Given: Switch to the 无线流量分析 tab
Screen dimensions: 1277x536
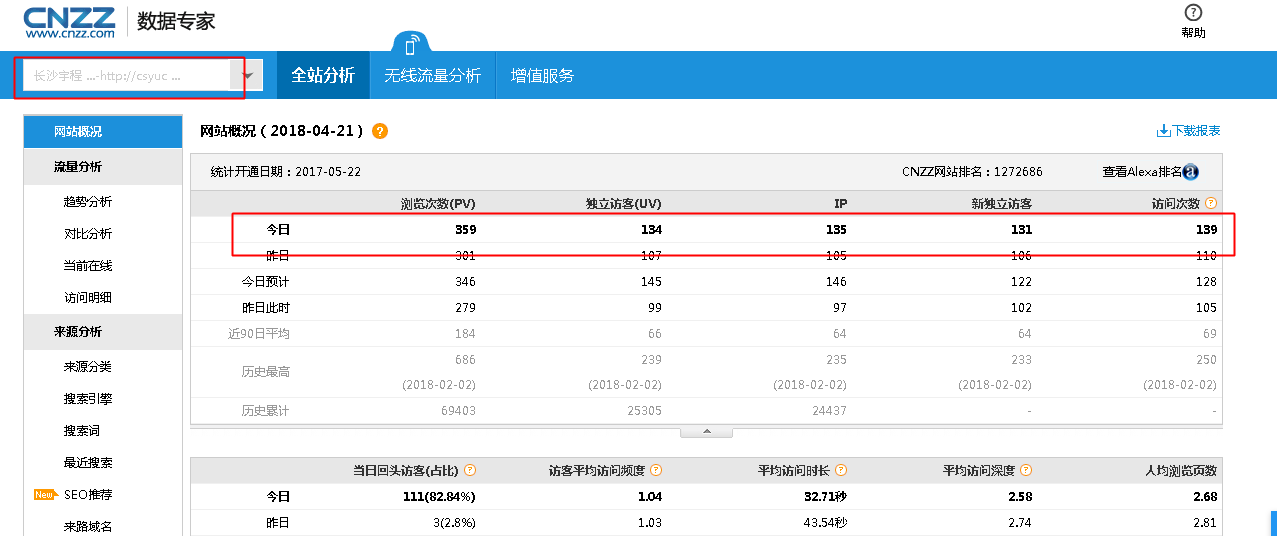Looking at the screenshot, I should (432, 76).
